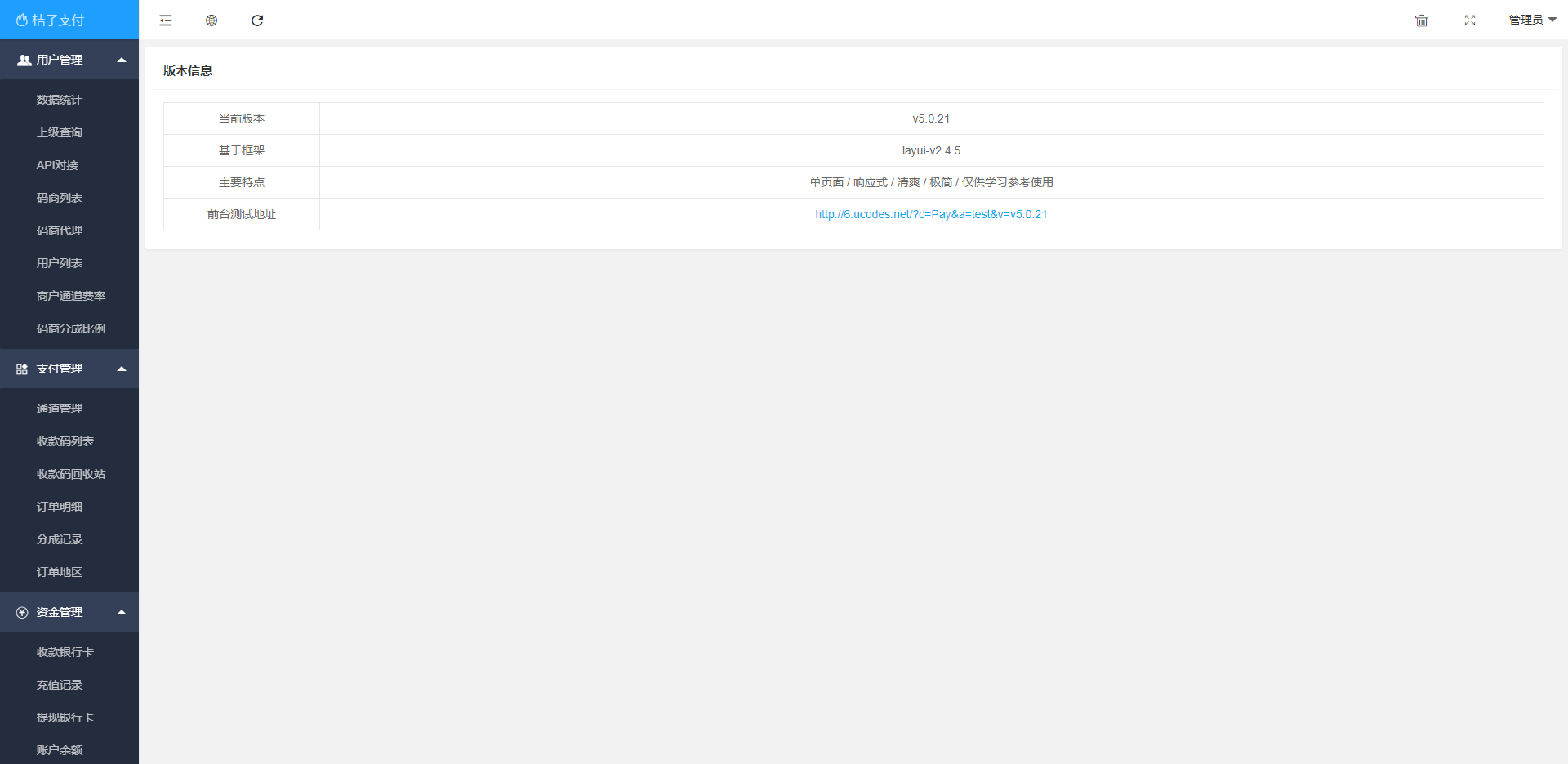Collapse the 支付管理 section arrow
The image size is (1568, 764).
click(x=122, y=369)
